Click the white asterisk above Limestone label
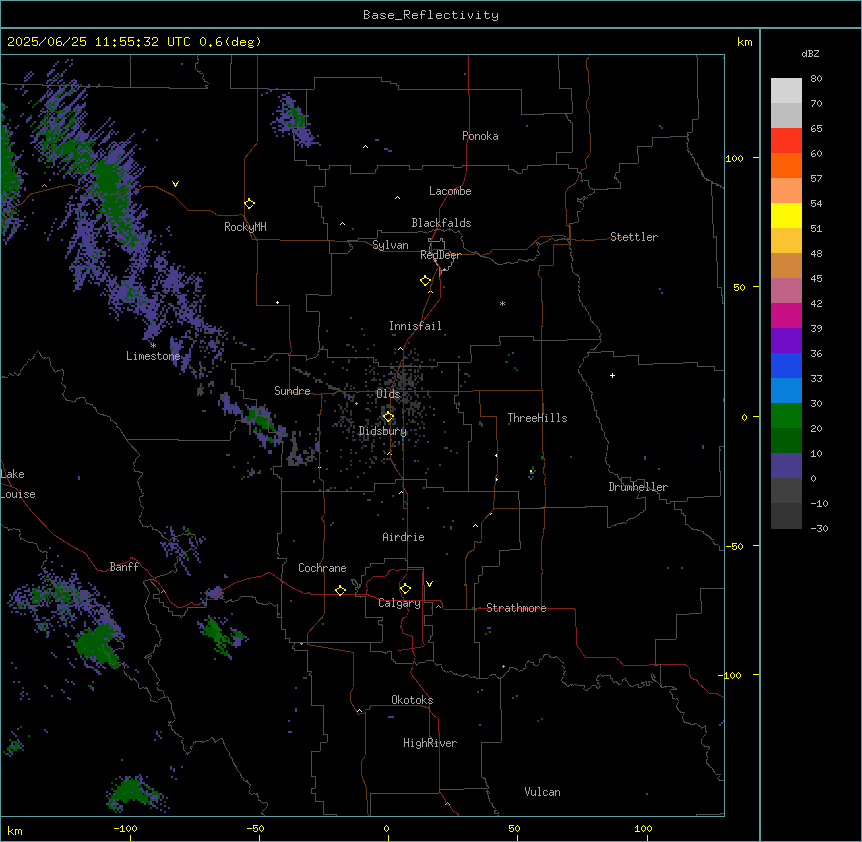 pyautogui.click(x=153, y=345)
